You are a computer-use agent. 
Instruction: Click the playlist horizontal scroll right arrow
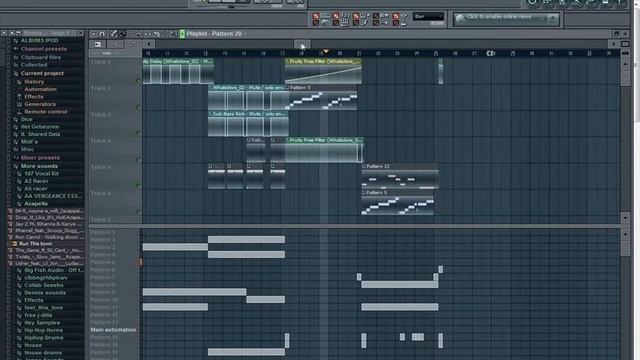(613, 44)
